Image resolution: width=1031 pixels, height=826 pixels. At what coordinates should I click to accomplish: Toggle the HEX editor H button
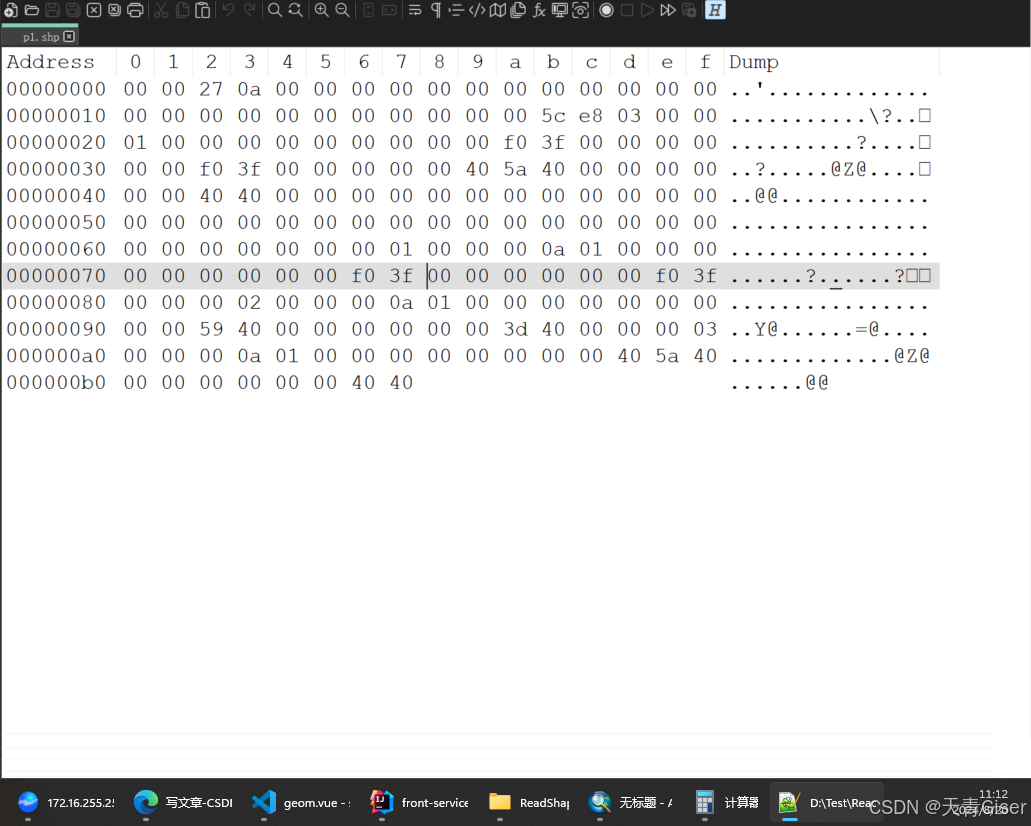(x=715, y=10)
